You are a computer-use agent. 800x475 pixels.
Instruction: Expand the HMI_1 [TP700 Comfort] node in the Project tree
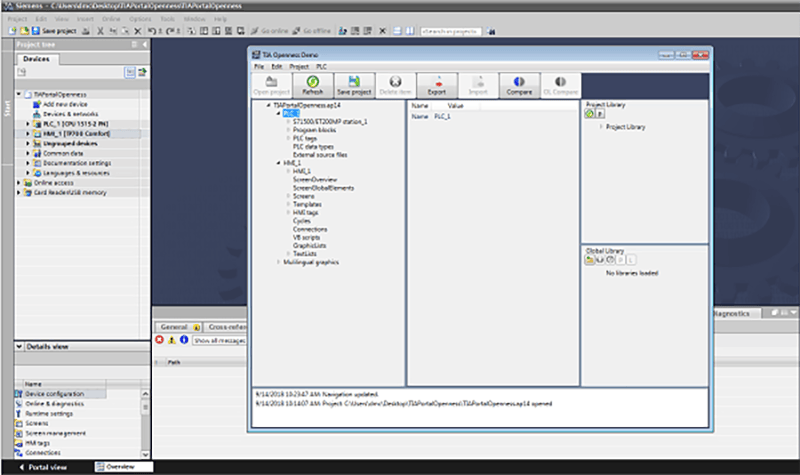(28, 134)
